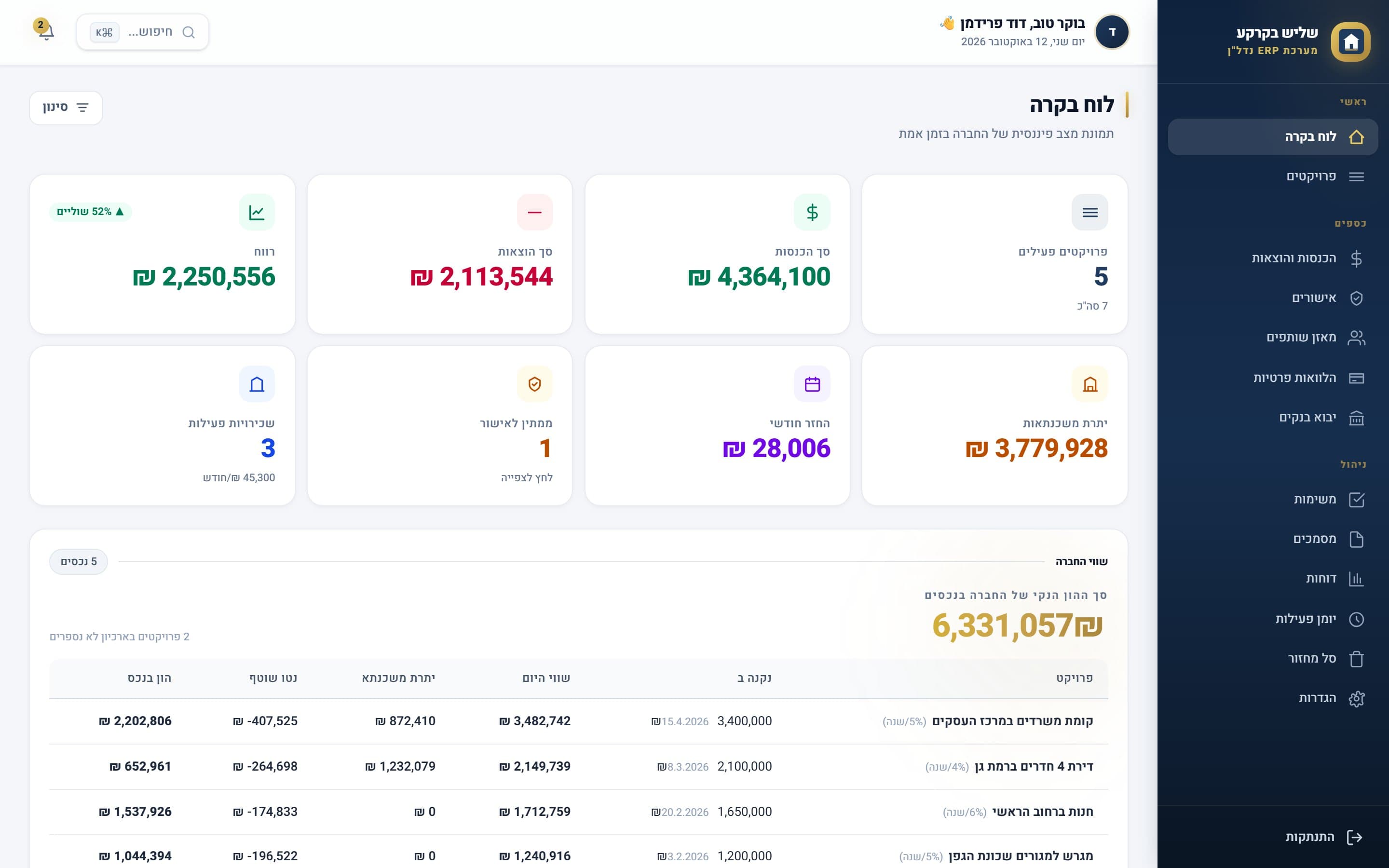This screenshot has height=868, width=1389.
Task: Select row חנות ברחוב הראשי
Action: pos(579,813)
